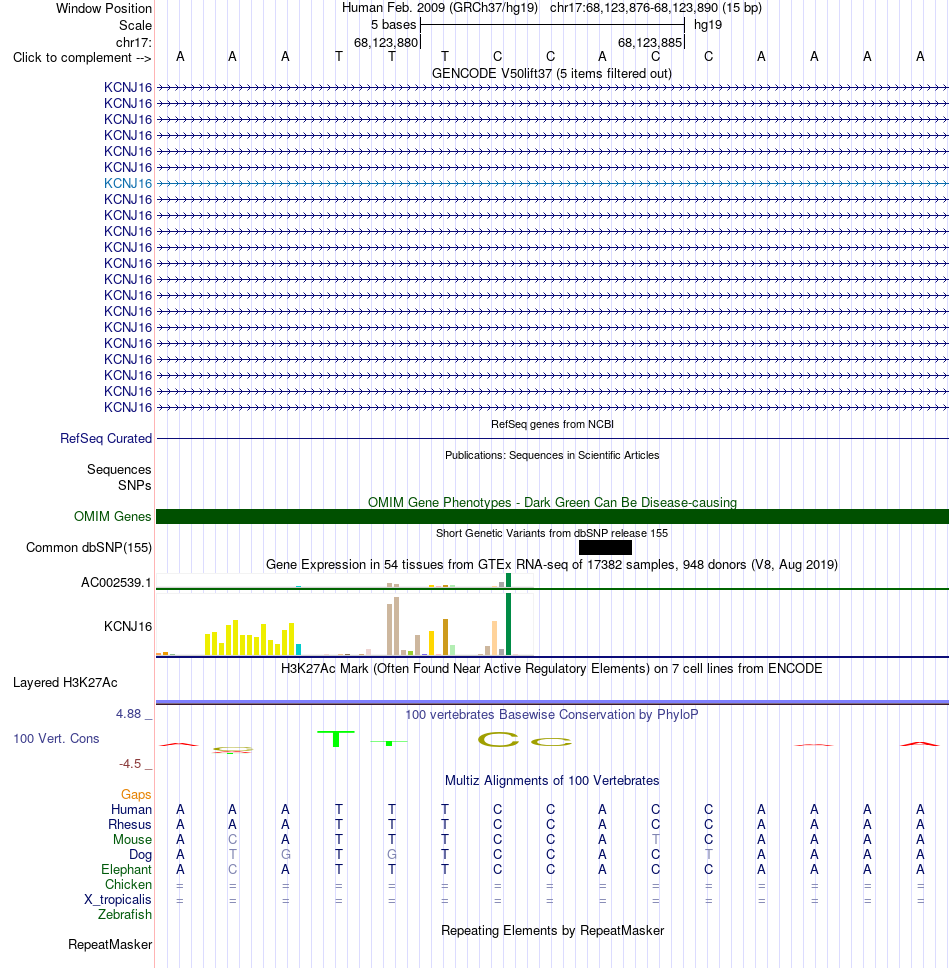Click the 'hg19' label beside the scale bar

click(708, 25)
